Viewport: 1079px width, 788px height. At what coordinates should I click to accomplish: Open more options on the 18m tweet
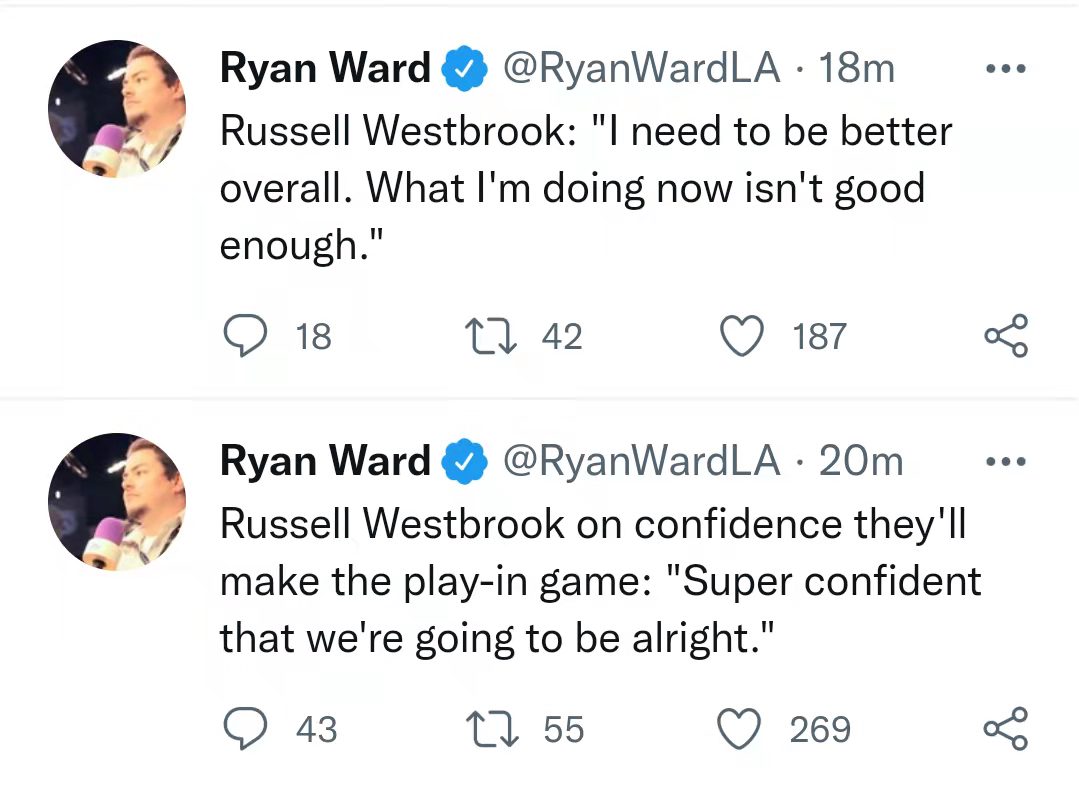tap(1006, 68)
